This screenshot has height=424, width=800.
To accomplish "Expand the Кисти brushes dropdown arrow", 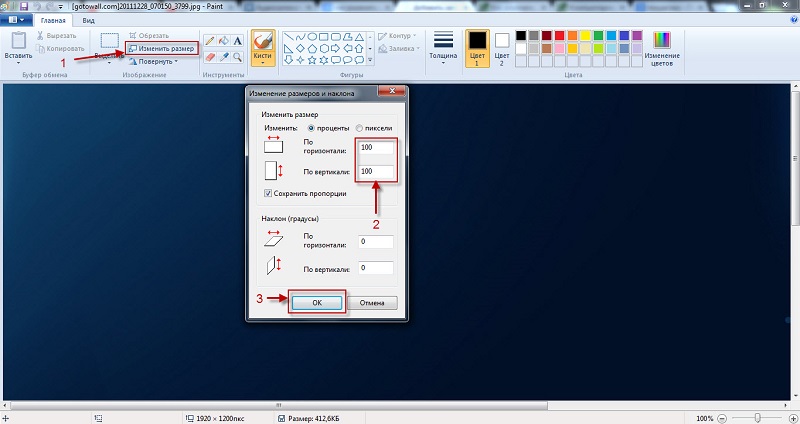I will 263,63.
